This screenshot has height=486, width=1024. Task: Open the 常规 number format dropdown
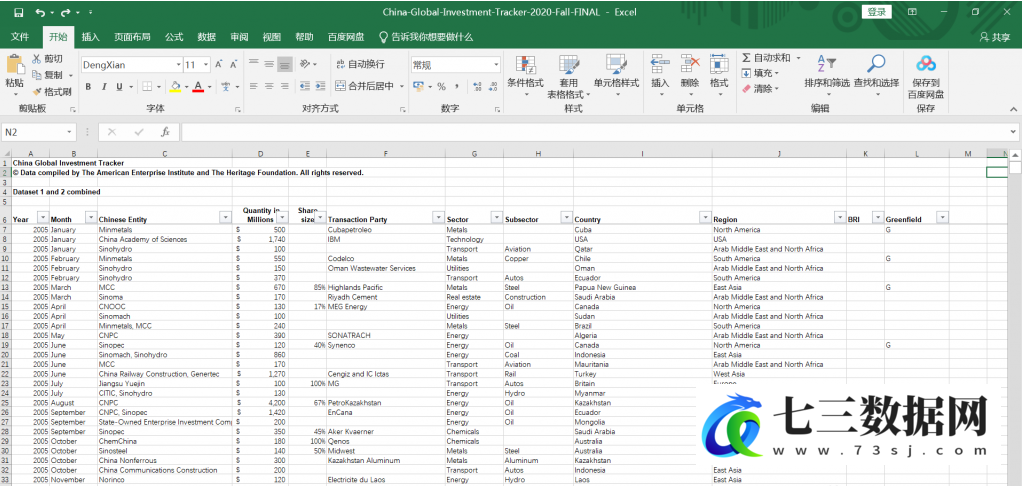496,65
